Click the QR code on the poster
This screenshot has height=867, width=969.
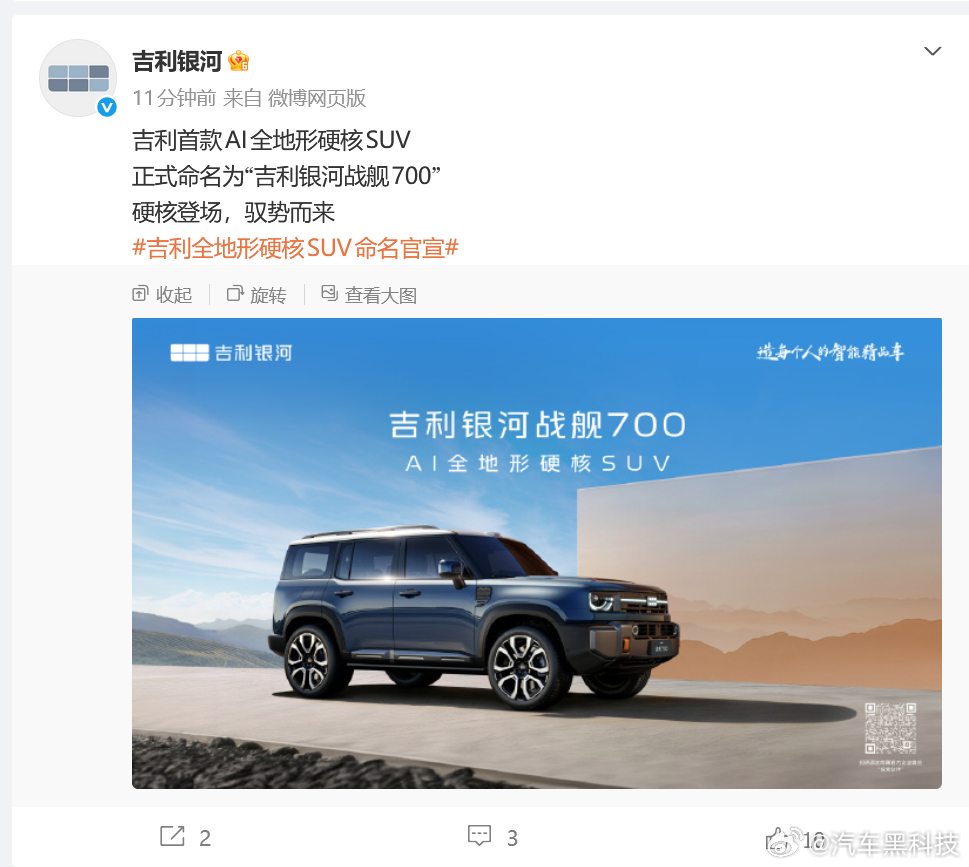[890, 728]
